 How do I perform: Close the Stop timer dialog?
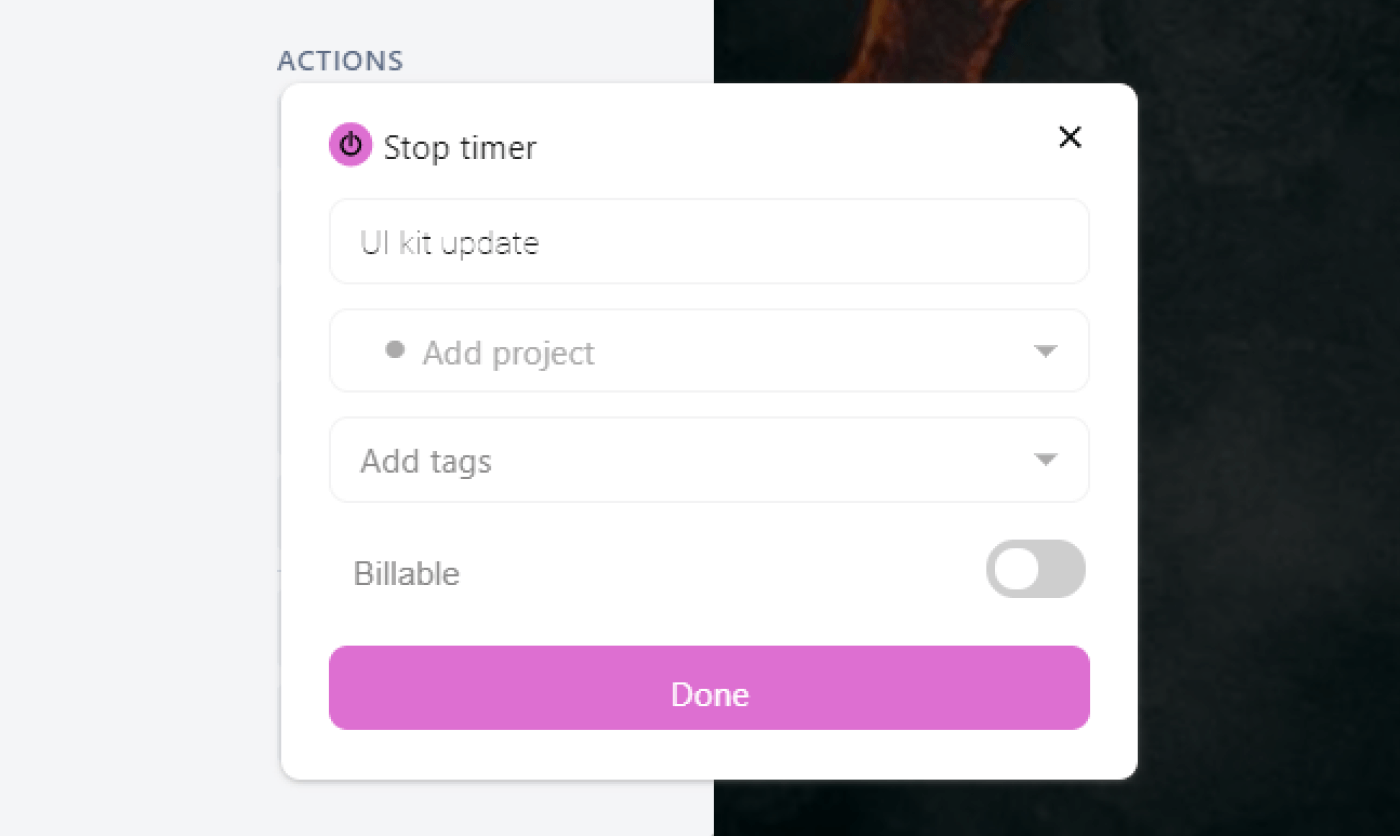1070,137
